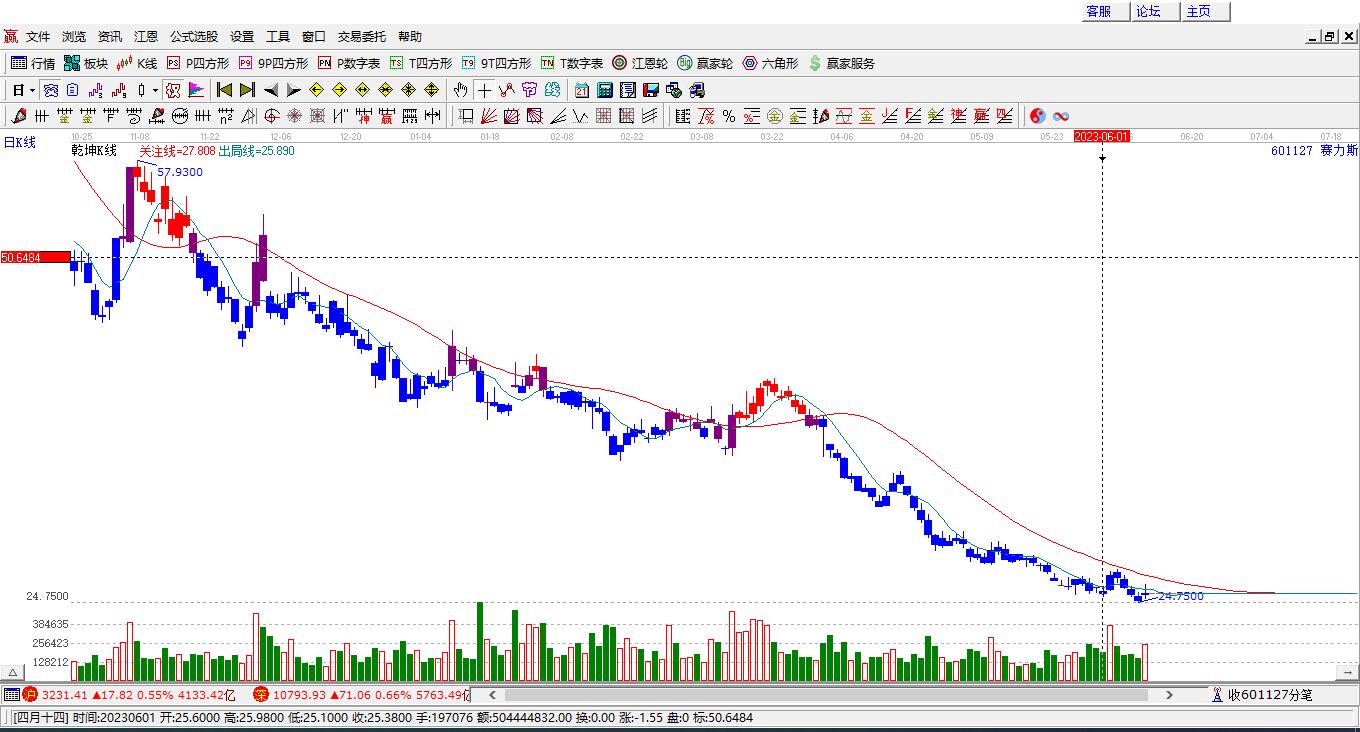
Task: Click the 出局线=25.890 label
Action: click(x=257, y=151)
